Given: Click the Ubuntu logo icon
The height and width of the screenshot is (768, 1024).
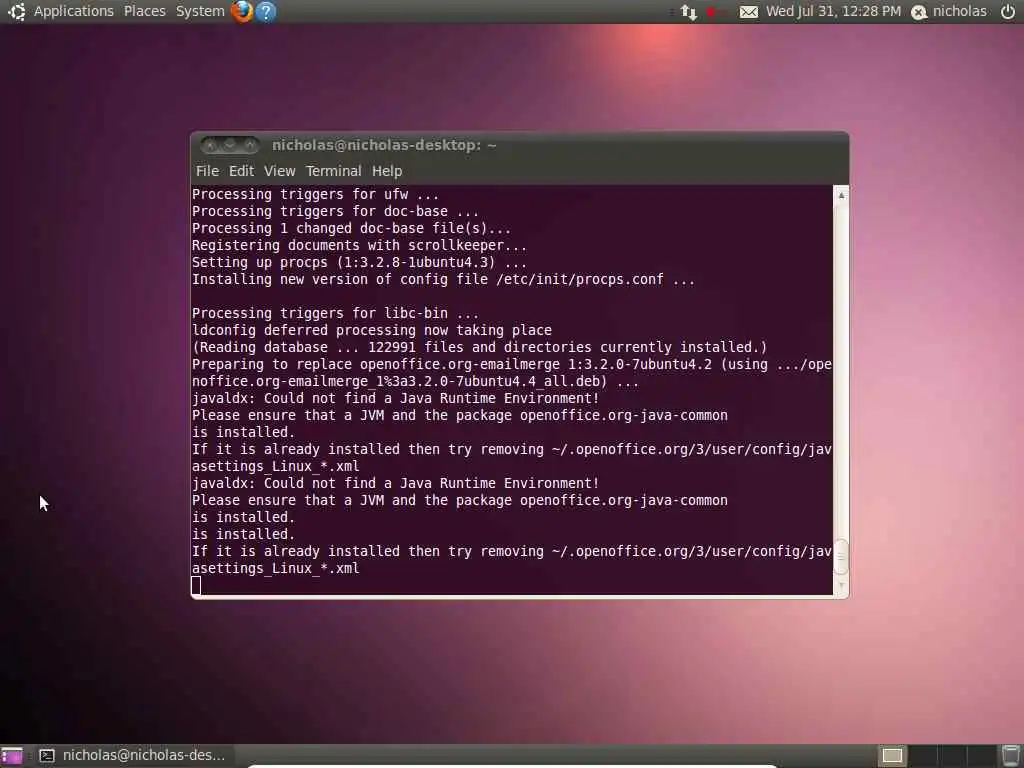Looking at the screenshot, I should coord(16,12).
